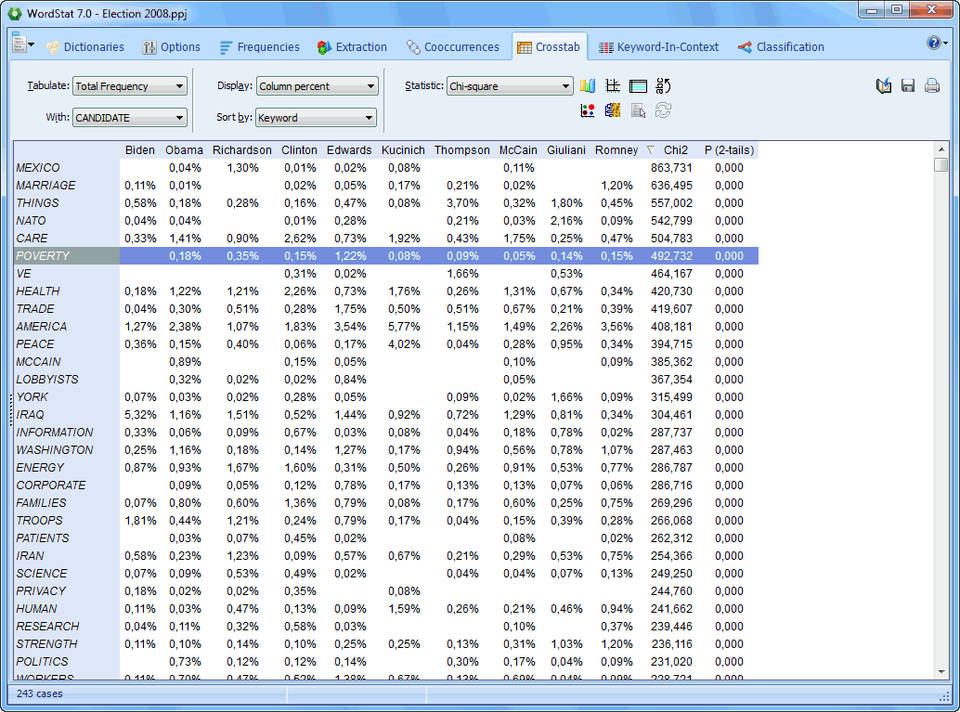Screen dimensions: 960x712
Task: Click the bar chart icon next to Statistic
Action: coord(588,86)
